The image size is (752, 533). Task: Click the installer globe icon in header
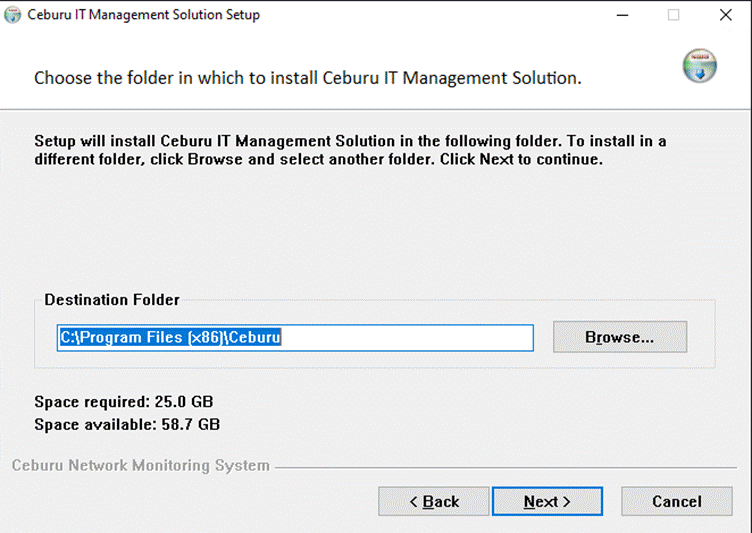click(700, 66)
